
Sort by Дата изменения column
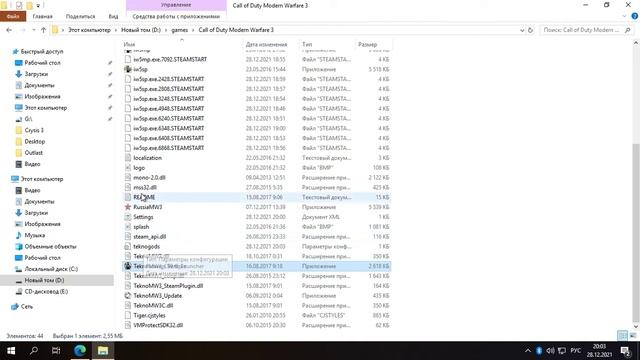tap(266, 44)
